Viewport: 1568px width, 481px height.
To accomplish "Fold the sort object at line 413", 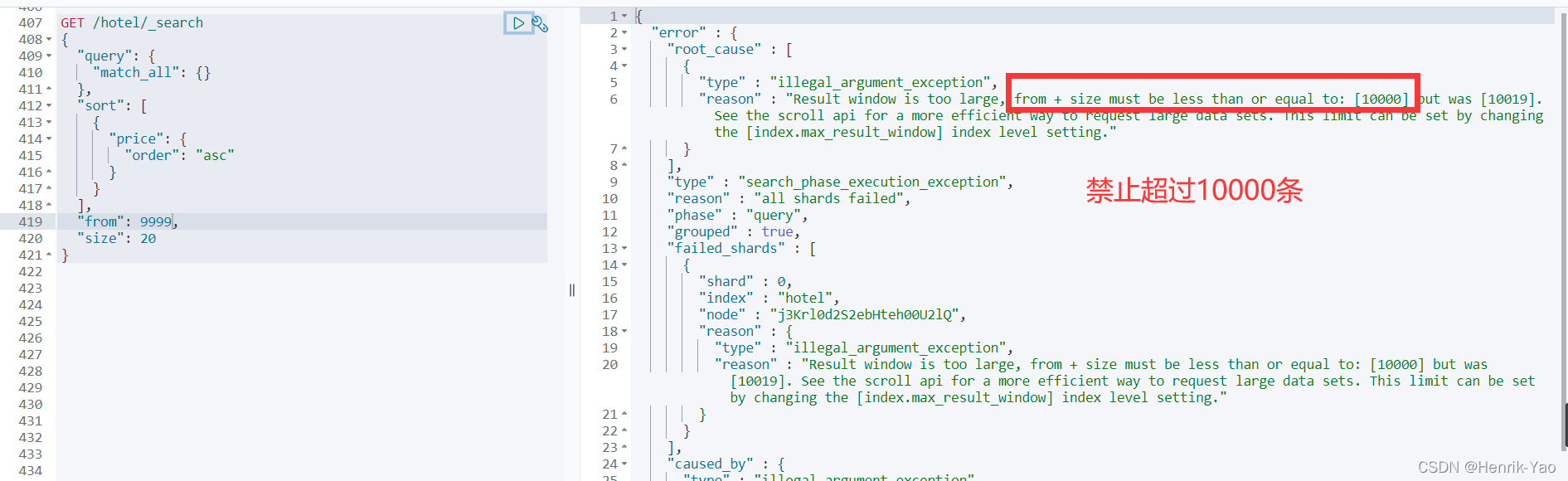I will pos(49,122).
